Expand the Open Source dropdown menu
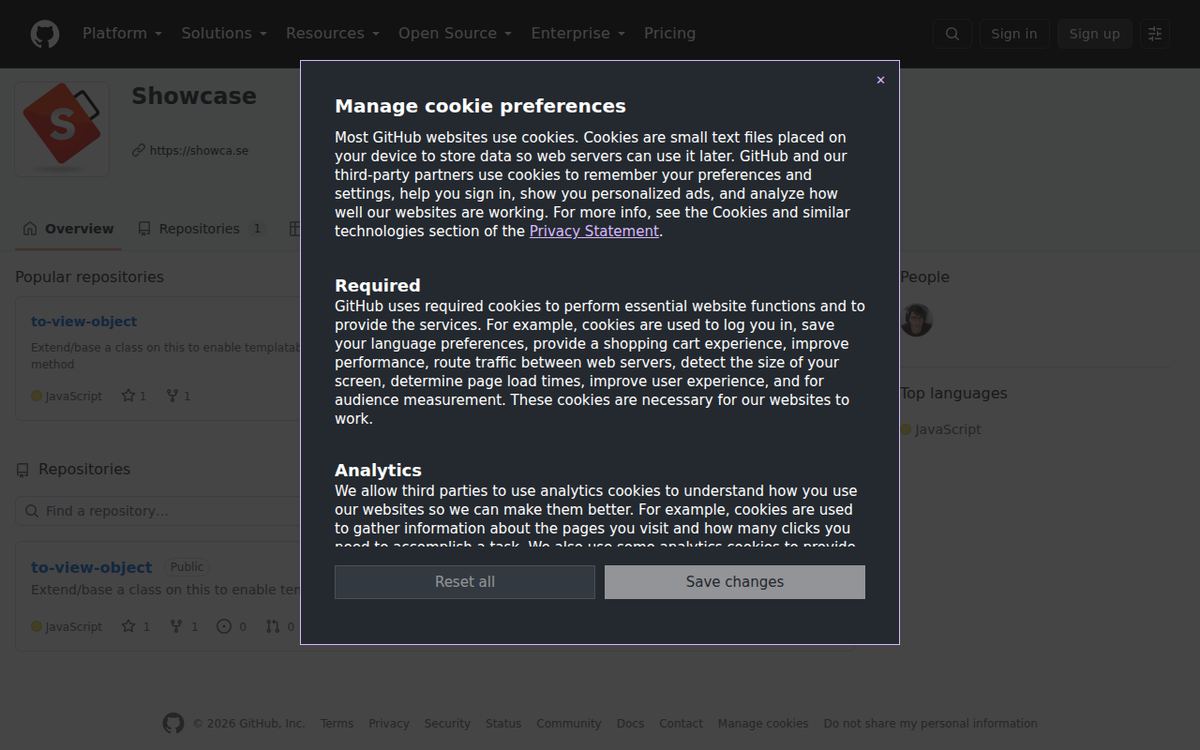 [x=455, y=33]
